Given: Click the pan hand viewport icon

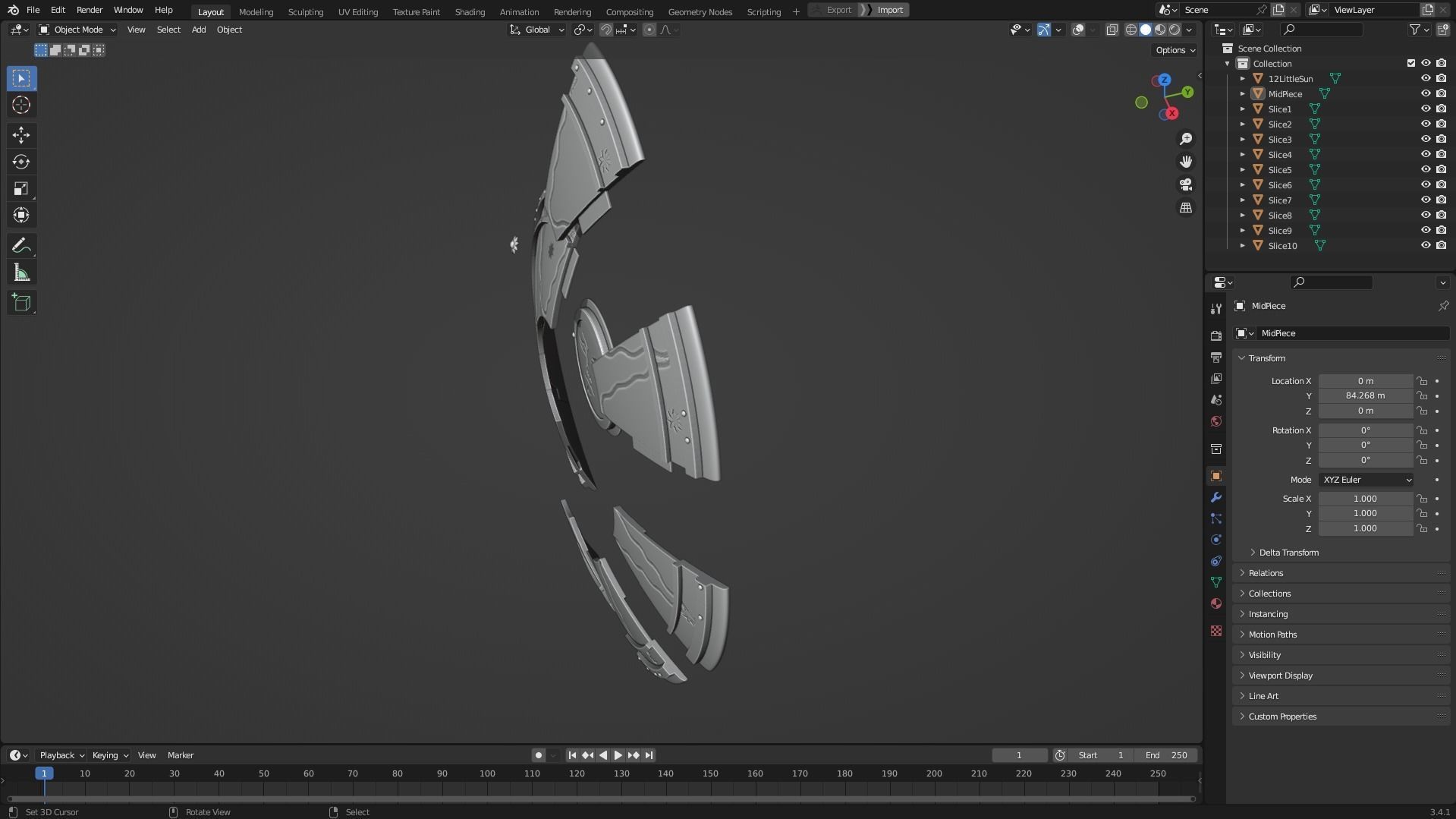Looking at the screenshot, I should (1186, 162).
